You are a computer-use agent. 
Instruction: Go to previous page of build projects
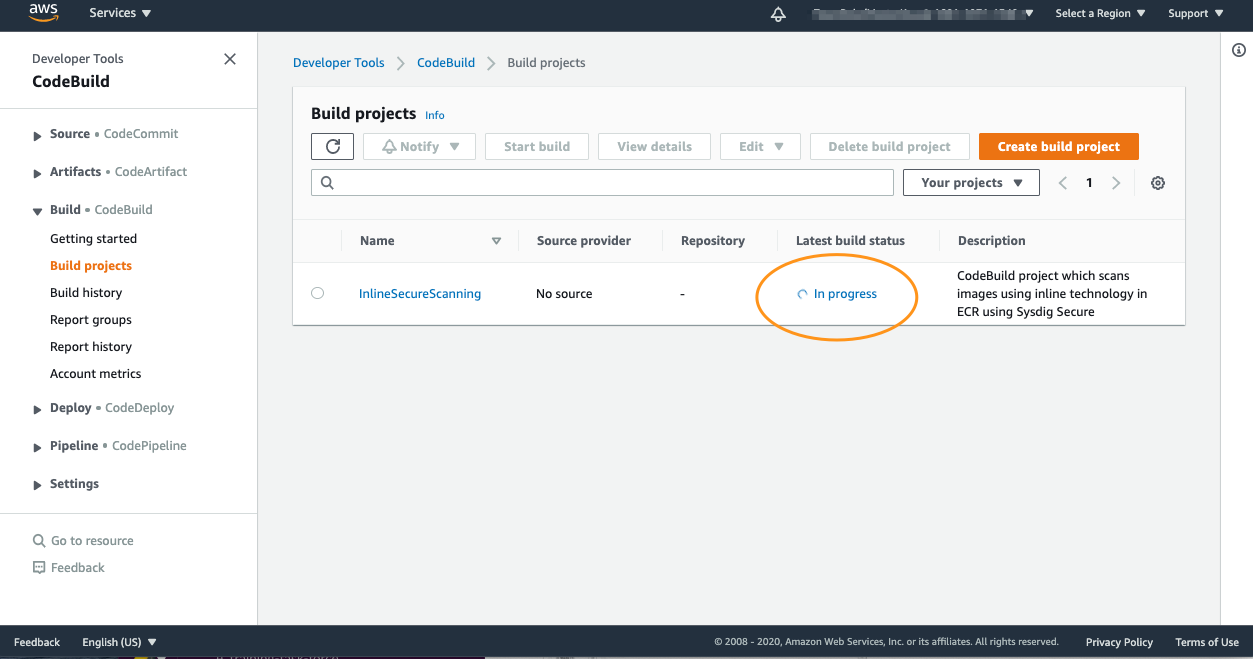pyautogui.click(x=1063, y=183)
